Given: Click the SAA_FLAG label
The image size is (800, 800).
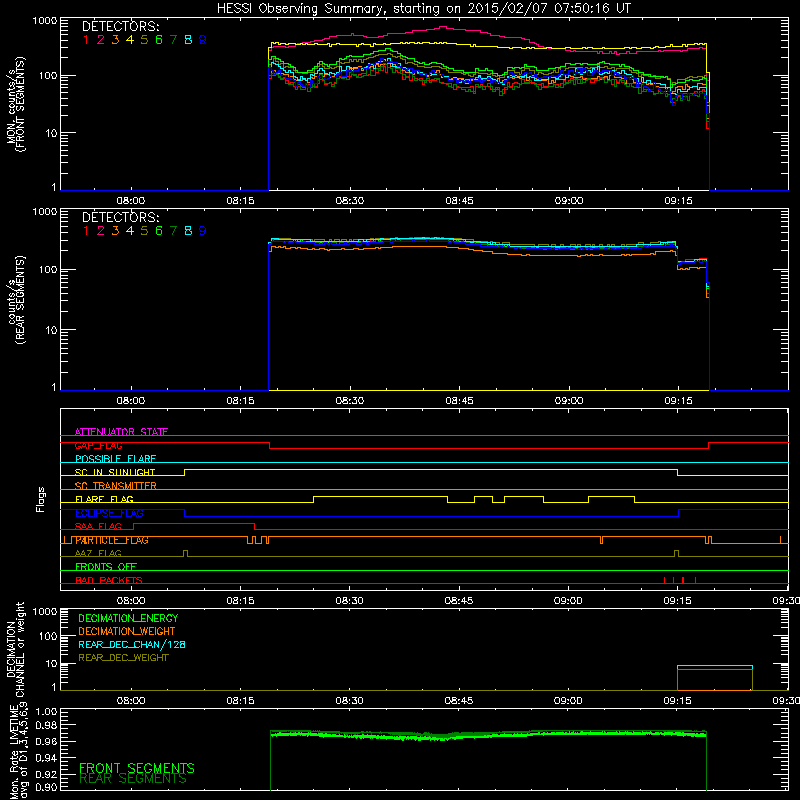Looking at the screenshot, I should (x=98, y=526).
